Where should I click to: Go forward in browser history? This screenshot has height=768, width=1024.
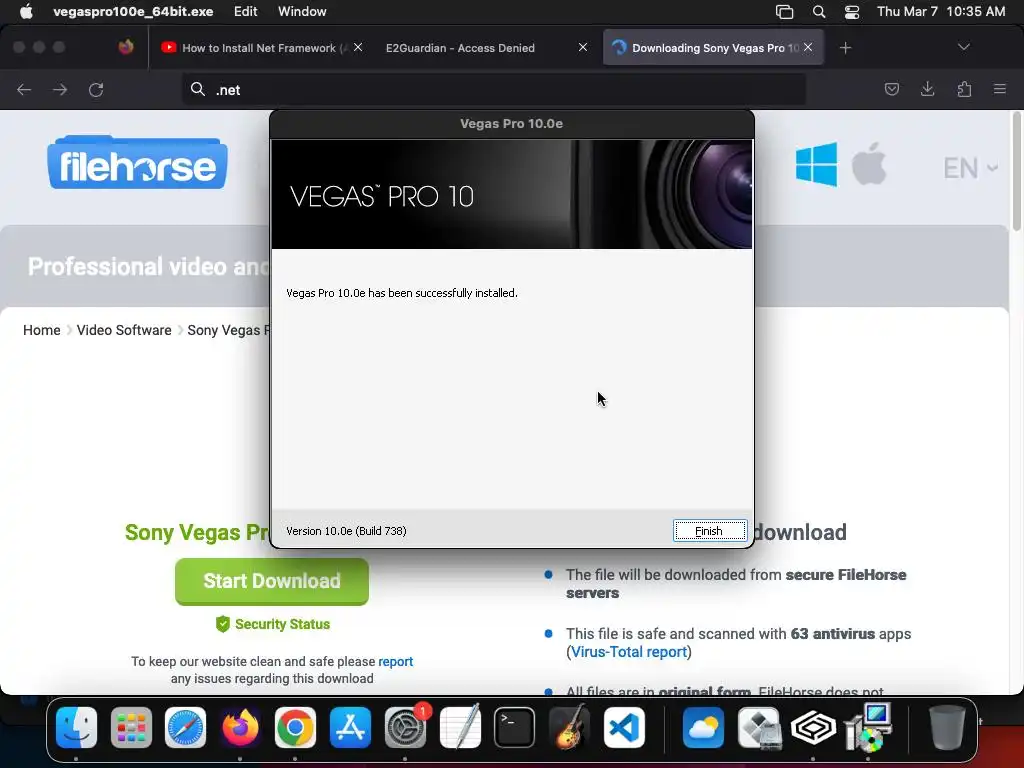pos(60,89)
